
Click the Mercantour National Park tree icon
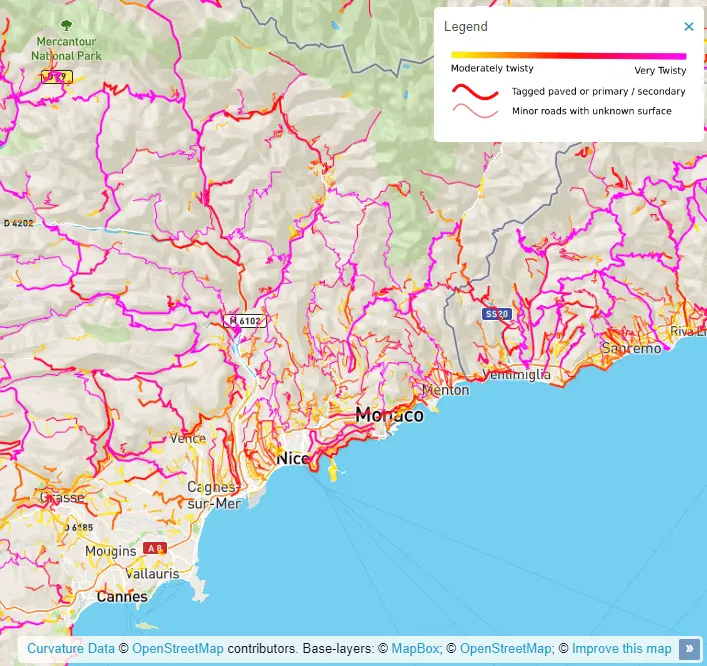click(x=66, y=26)
